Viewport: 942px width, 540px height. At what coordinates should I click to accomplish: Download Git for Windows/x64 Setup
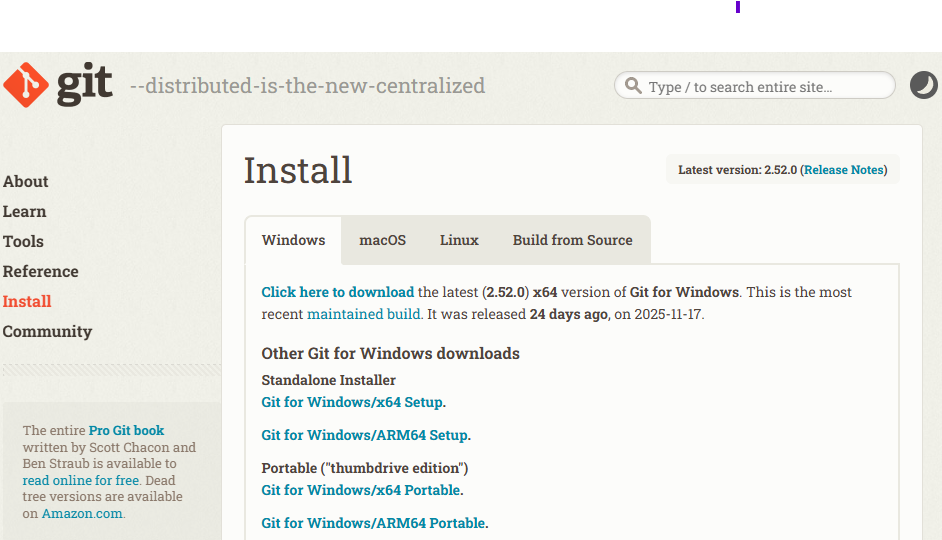pyautogui.click(x=352, y=402)
